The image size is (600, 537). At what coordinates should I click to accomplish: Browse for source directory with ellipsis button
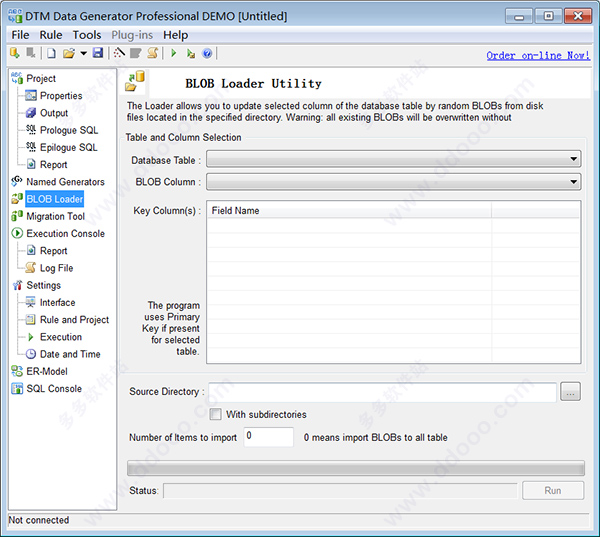tap(570, 392)
